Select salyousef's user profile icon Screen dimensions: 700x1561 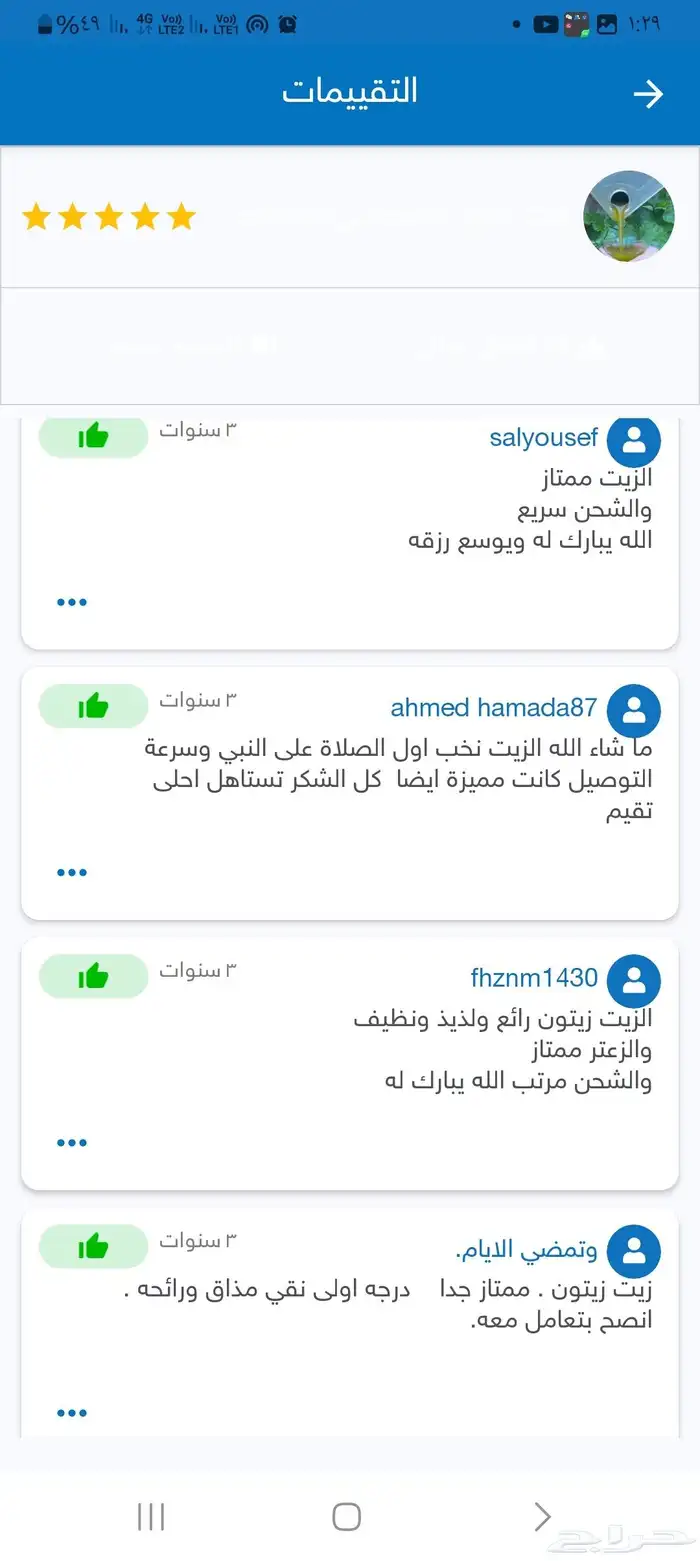(634, 440)
